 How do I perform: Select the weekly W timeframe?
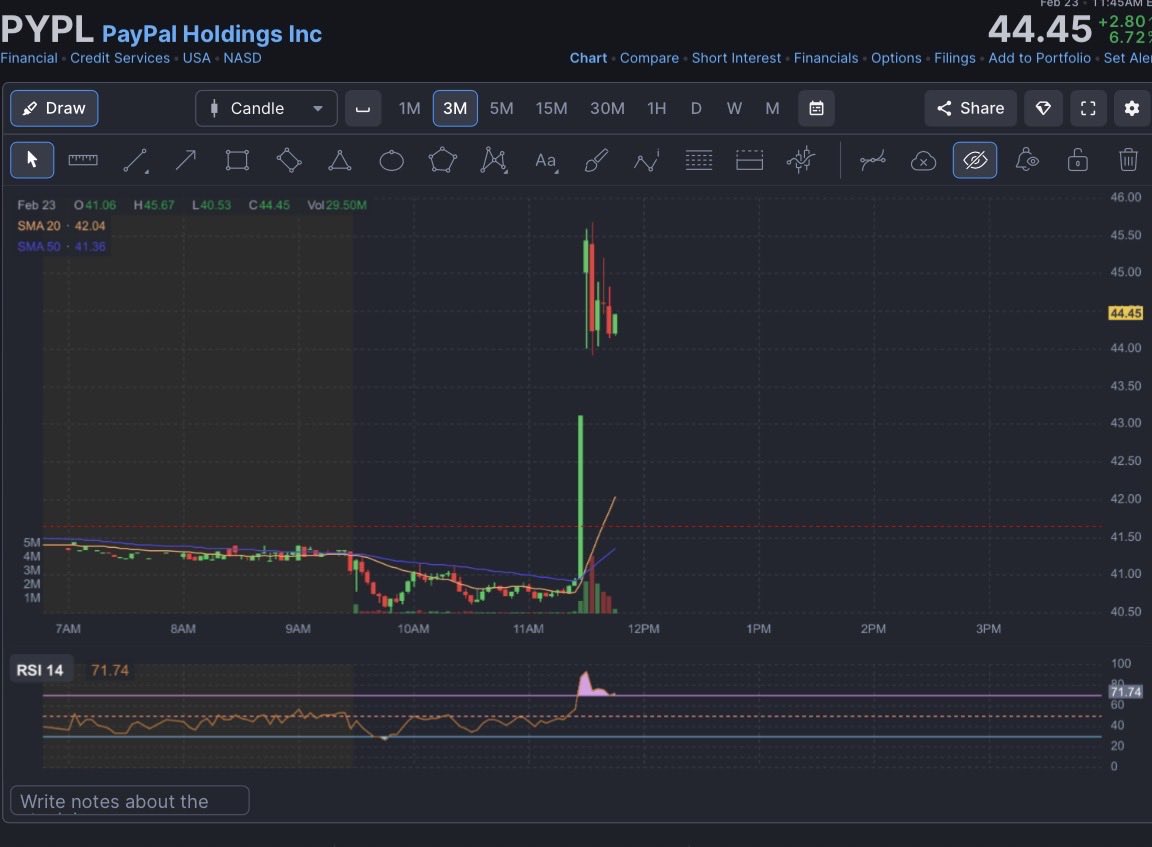coord(734,109)
